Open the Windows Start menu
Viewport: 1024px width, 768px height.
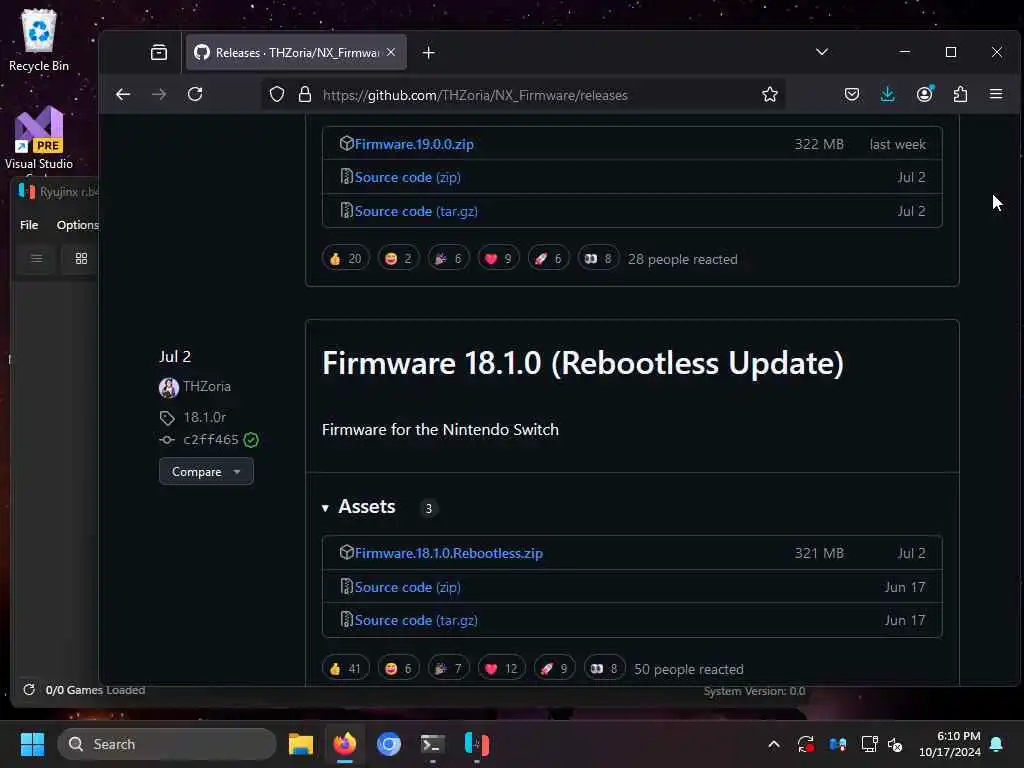pos(32,744)
